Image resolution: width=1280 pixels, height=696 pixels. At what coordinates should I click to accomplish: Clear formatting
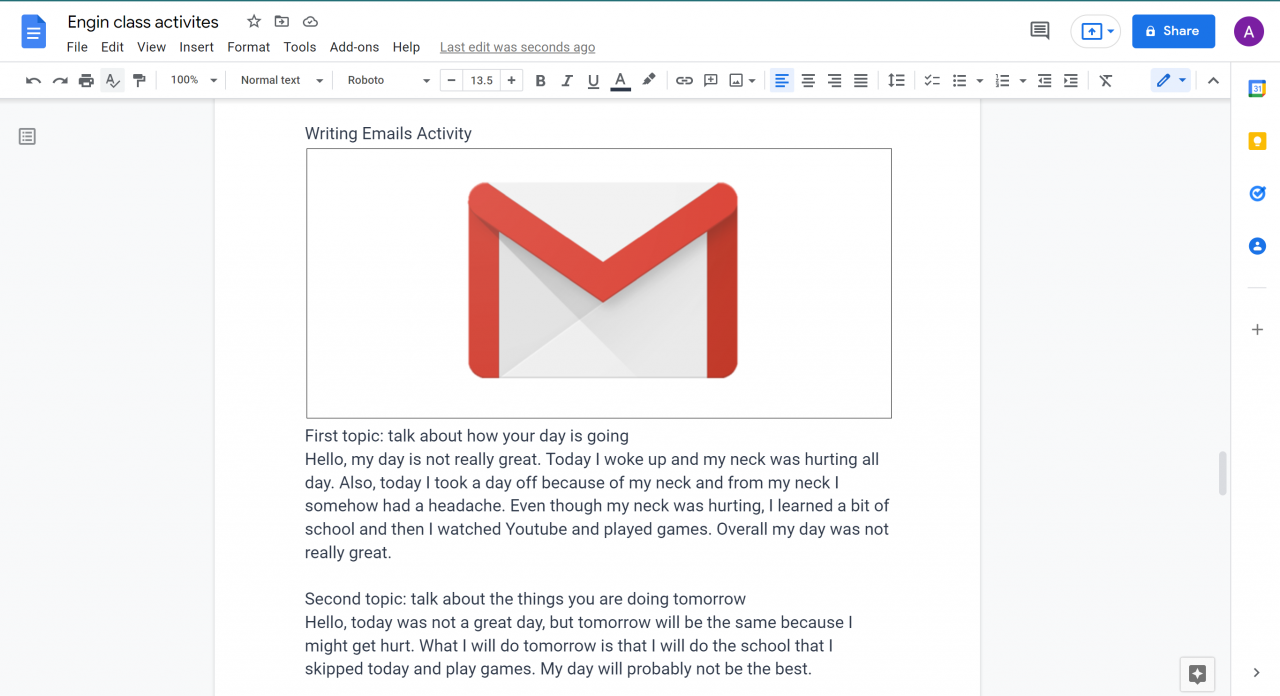click(x=1106, y=80)
